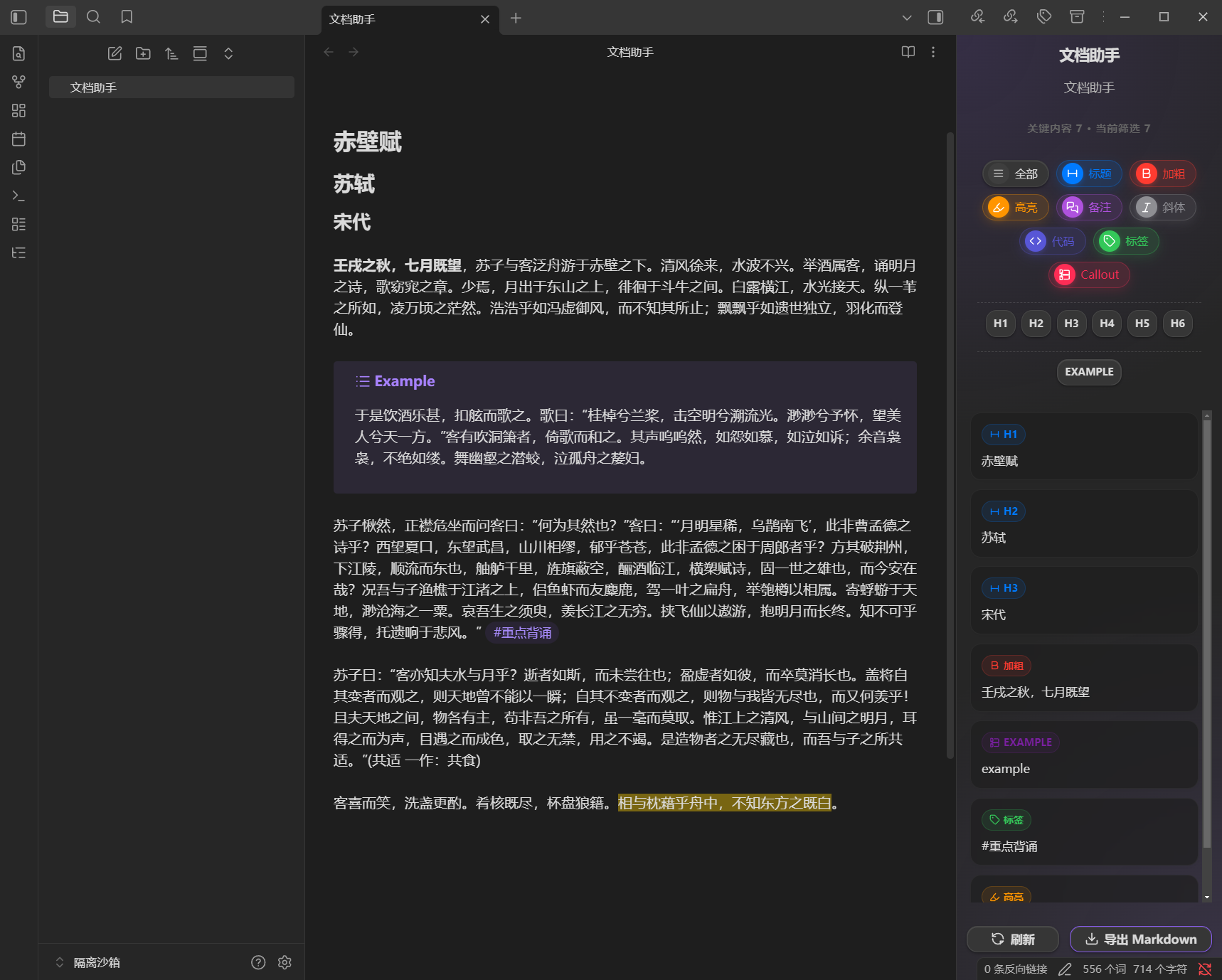Click 导出 Markdown button
This screenshot has height=980, width=1222.
1141,939
